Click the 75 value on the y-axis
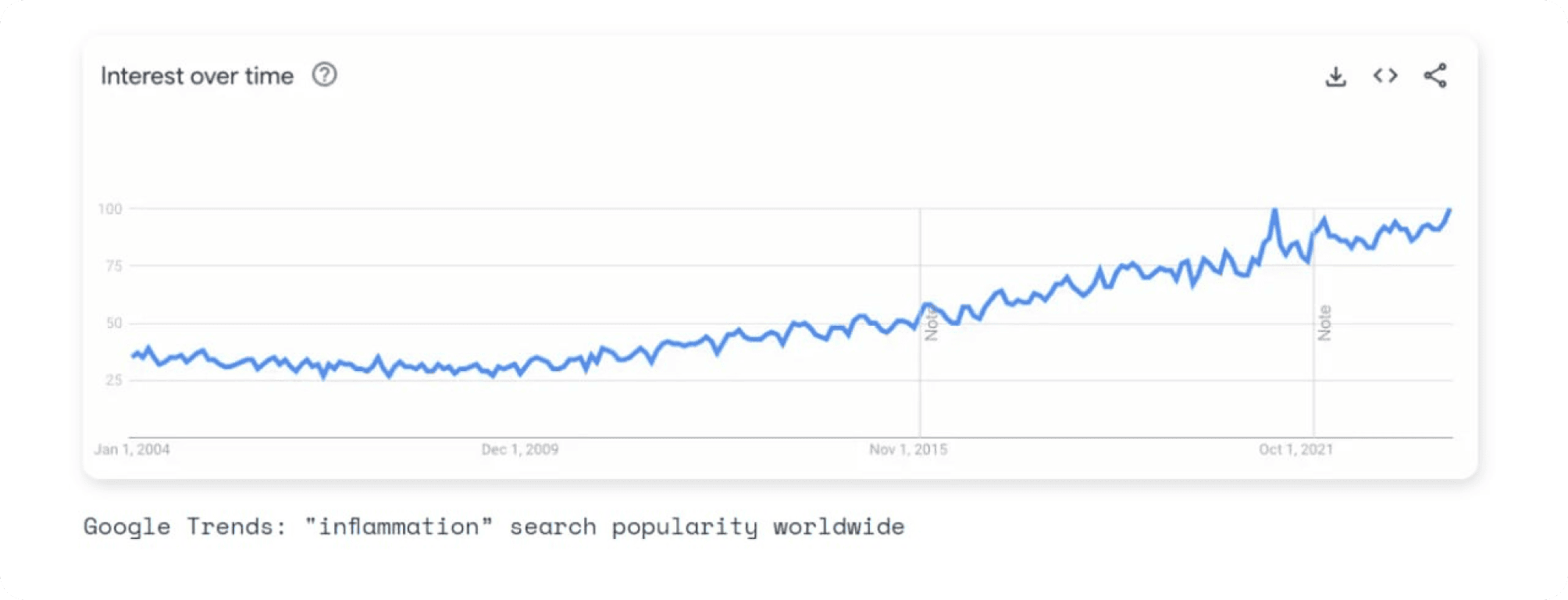The width and height of the screenshot is (1568, 600). click(x=114, y=266)
